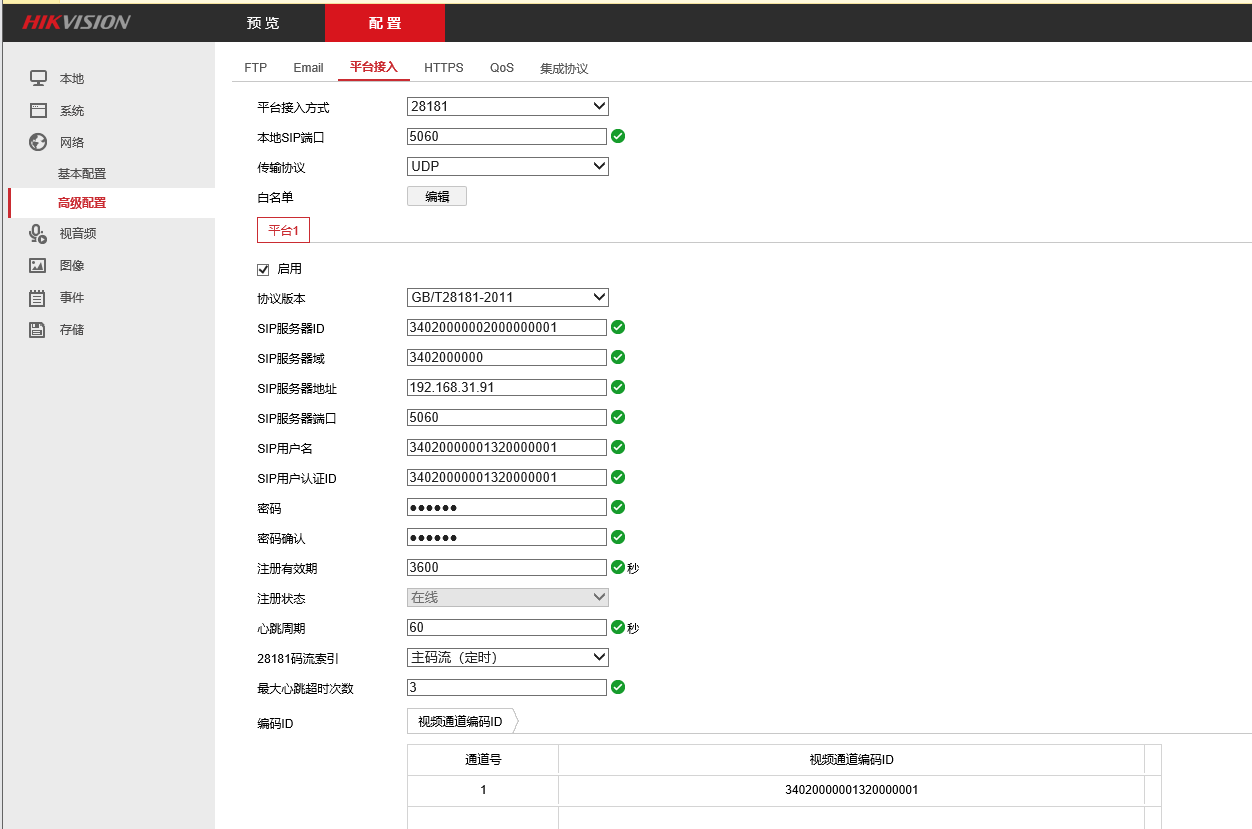Image resolution: width=1252 pixels, height=829 pixels.
Task: Click the 本地 sidebar icon
Action: [38, 77]
